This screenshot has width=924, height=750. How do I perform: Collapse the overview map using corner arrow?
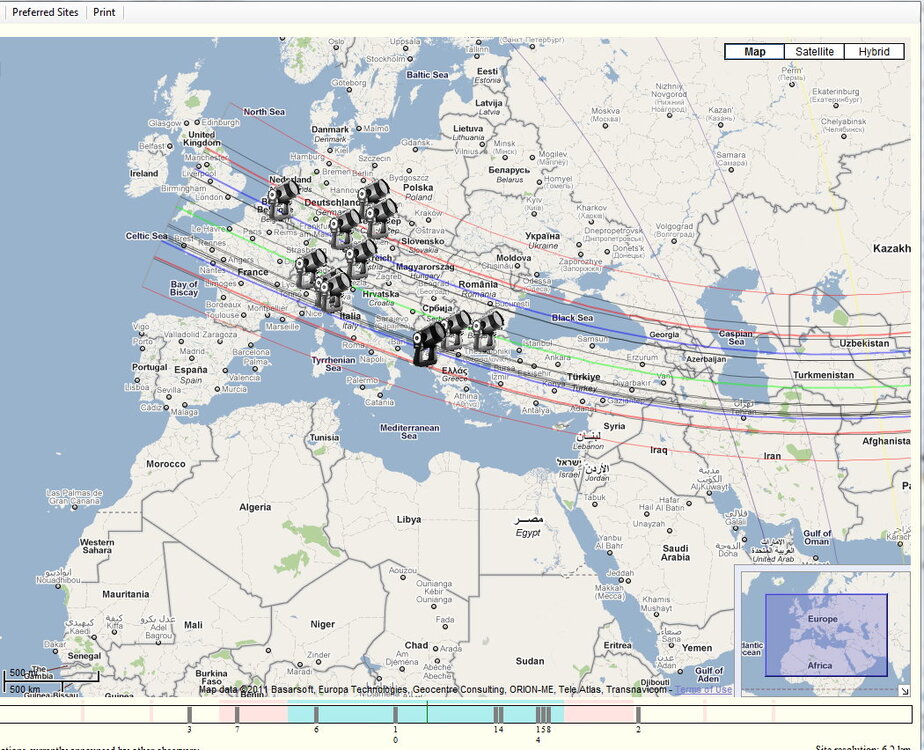[904, 691]
